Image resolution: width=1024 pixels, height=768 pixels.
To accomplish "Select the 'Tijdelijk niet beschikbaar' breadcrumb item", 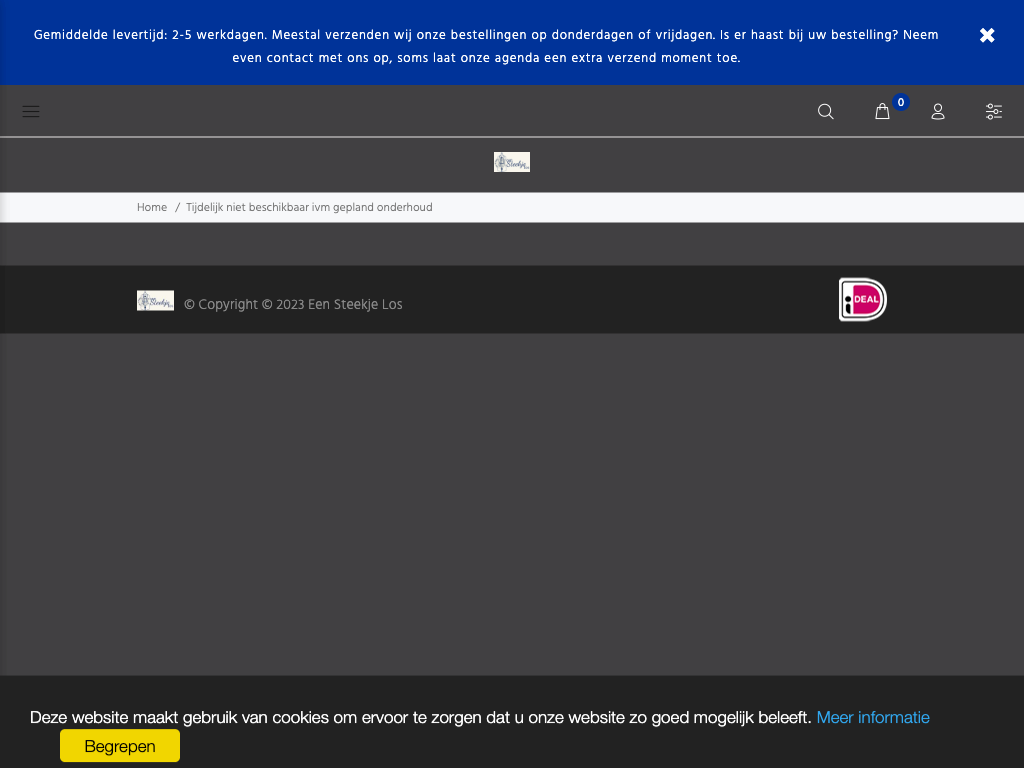I will (x=309, y=208).
